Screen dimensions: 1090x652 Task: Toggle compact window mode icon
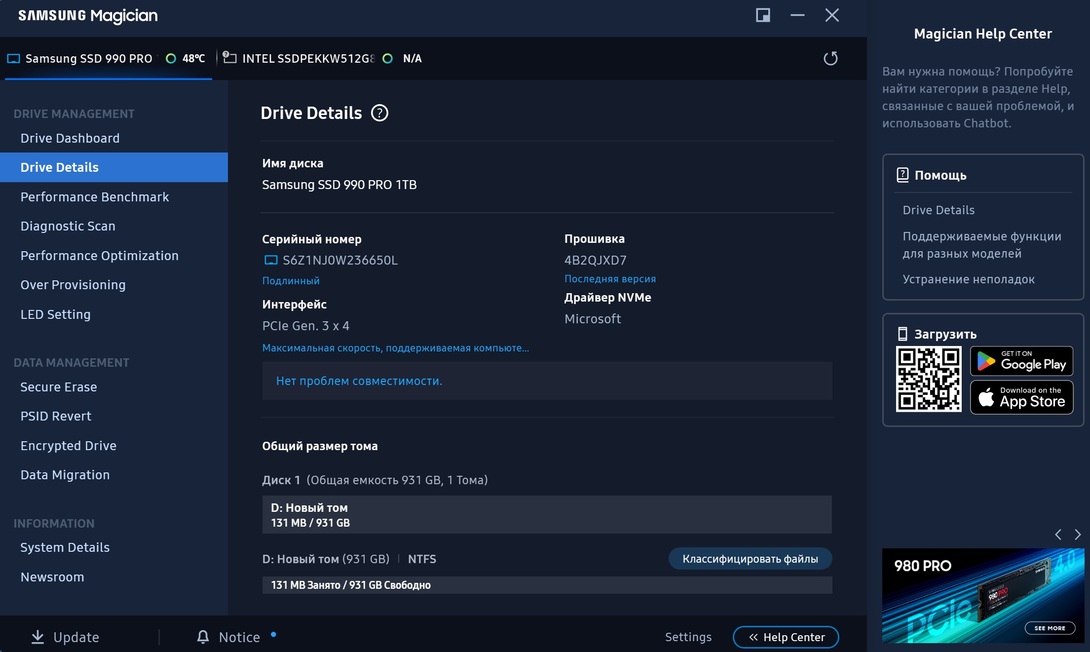coord(763,15)
